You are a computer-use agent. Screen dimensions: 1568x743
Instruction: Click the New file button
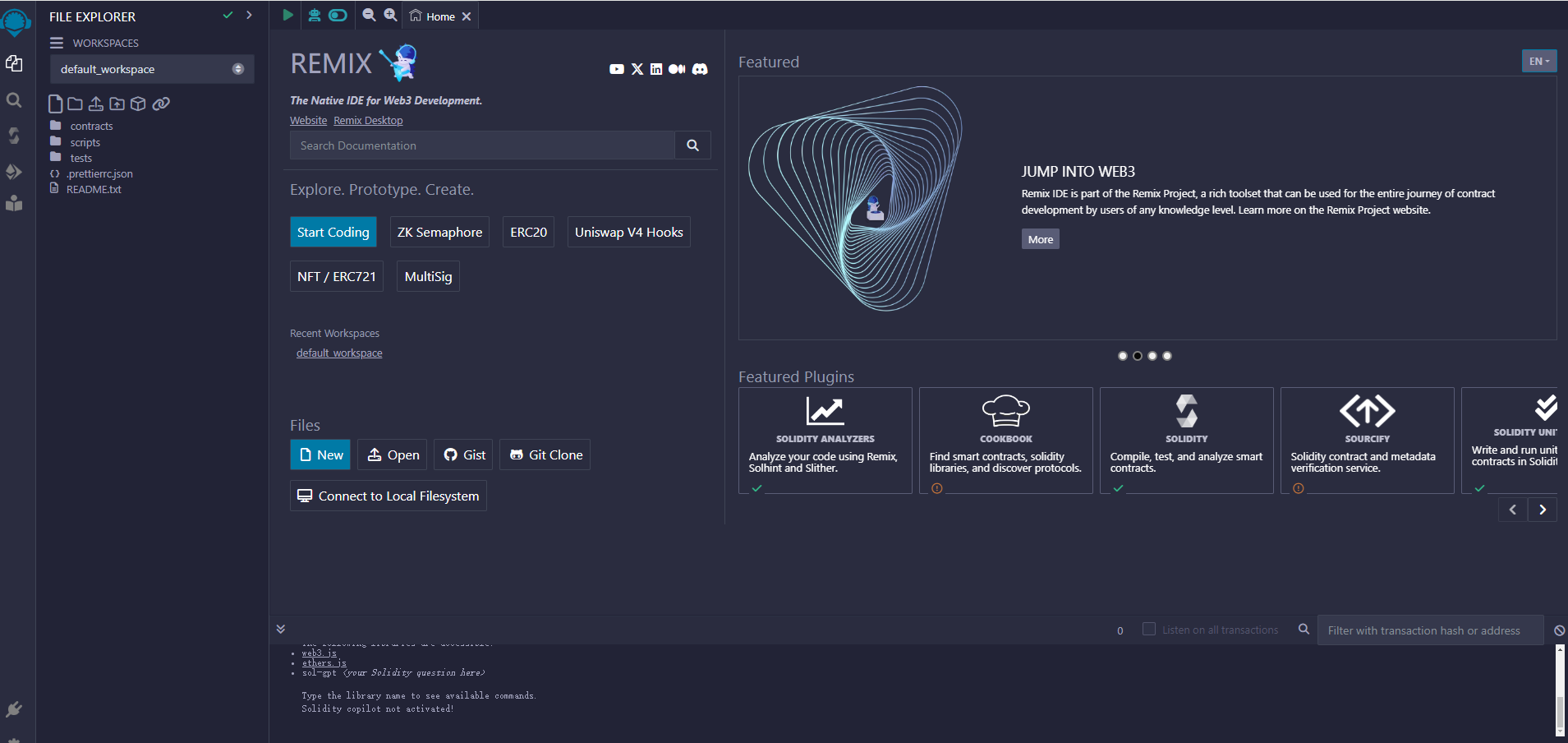320,455
